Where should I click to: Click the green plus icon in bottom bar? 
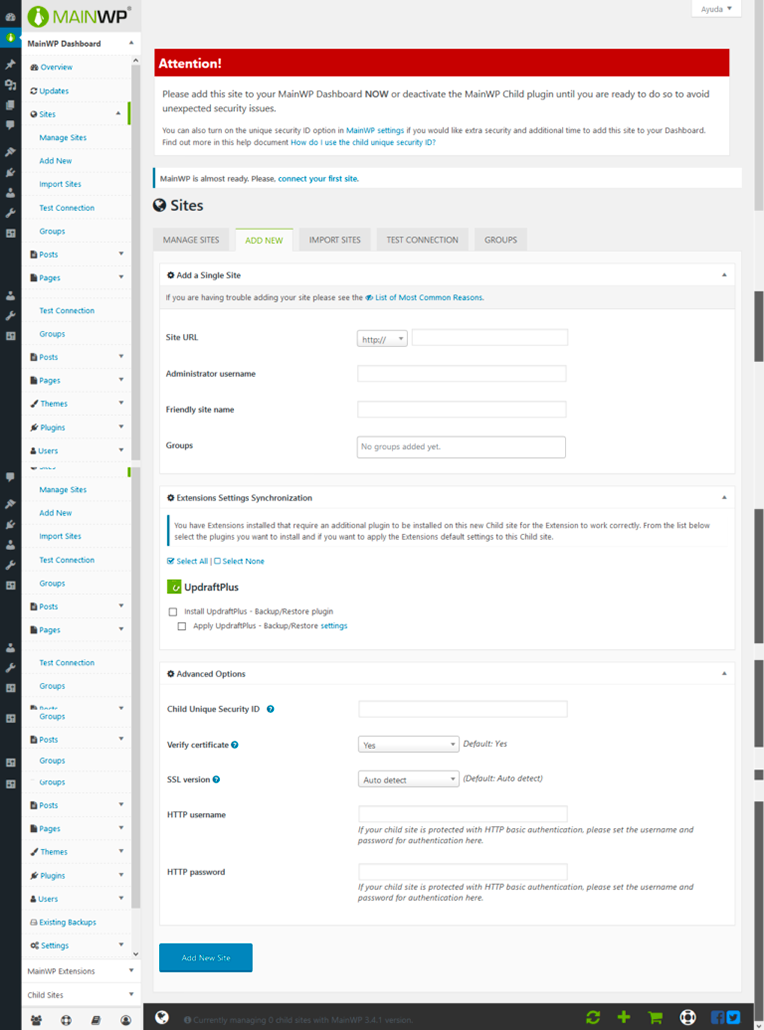tap(623, 1018)
